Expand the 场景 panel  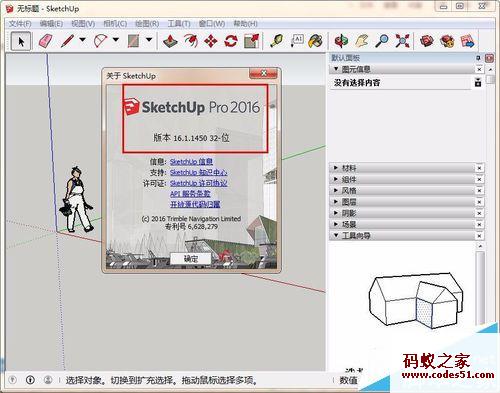coord(336,224)
